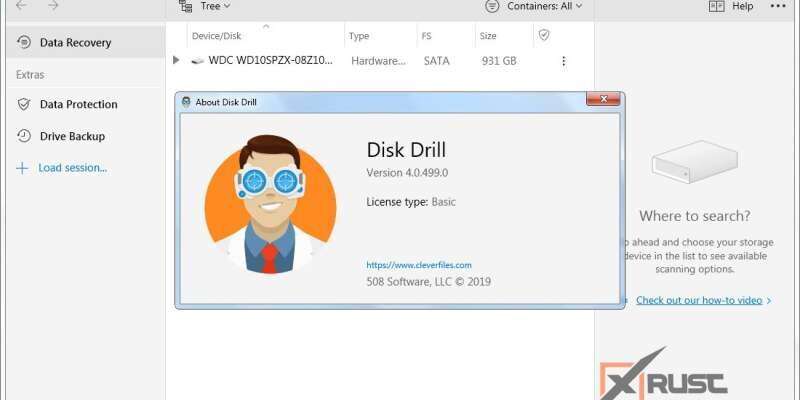Screen dimensions: 800x400
Task: Select the WDC WD10SPZX-08Z10 disk row
Action: pos(380,61)
